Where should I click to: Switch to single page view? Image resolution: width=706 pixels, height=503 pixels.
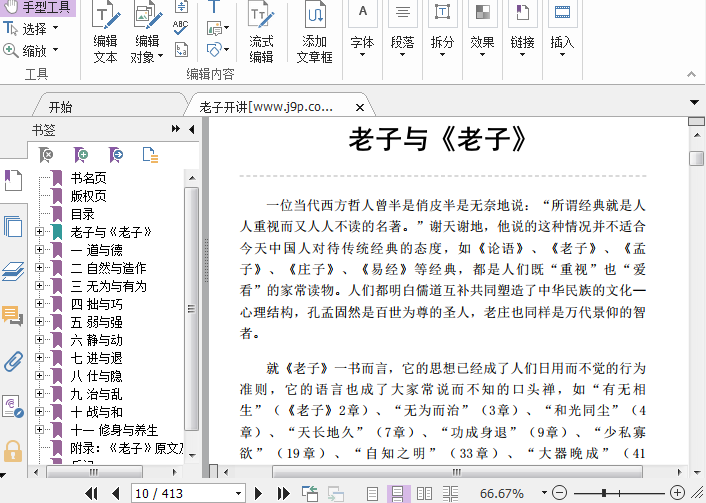372,494
